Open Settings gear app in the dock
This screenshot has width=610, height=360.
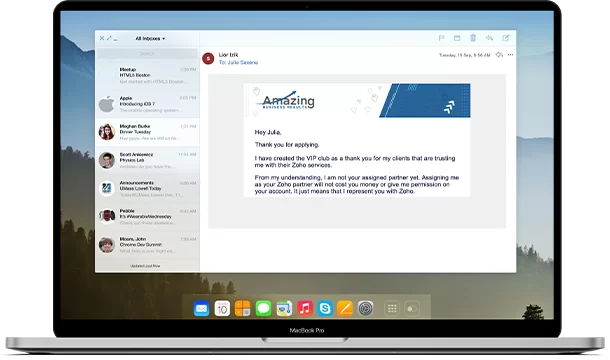[365, 309]
